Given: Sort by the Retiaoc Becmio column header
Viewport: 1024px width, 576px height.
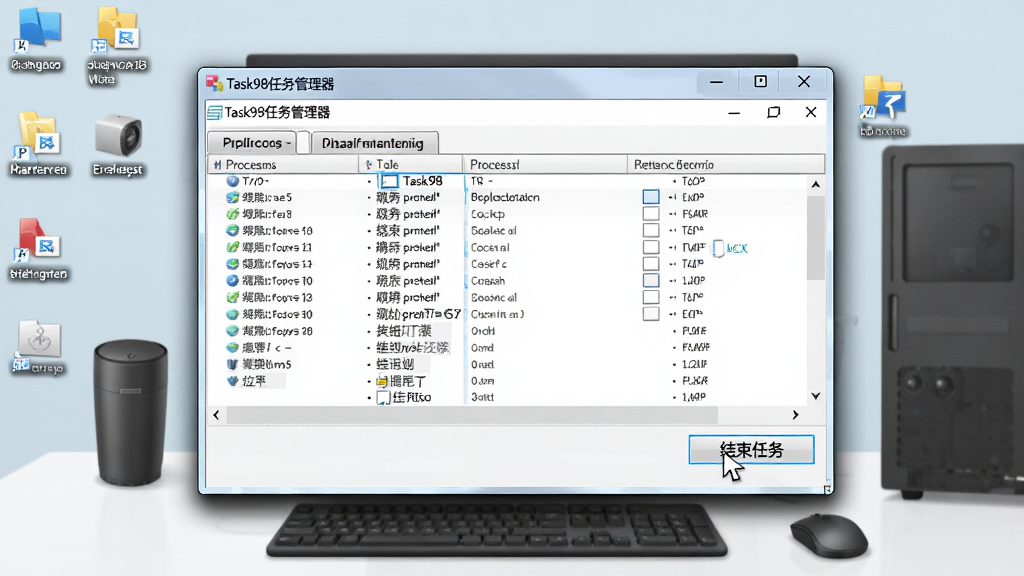Looking at the screenshot, I should [726, 165].
